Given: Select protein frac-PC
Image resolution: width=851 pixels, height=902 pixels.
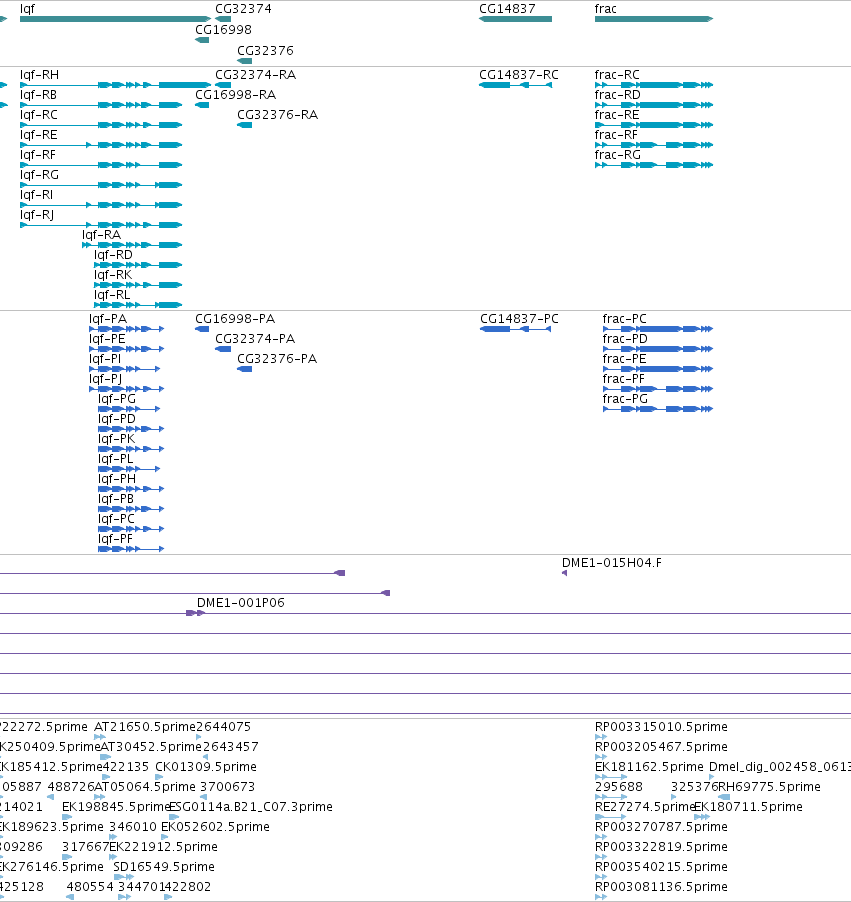Looking at the screenshot, I should 658,329.
